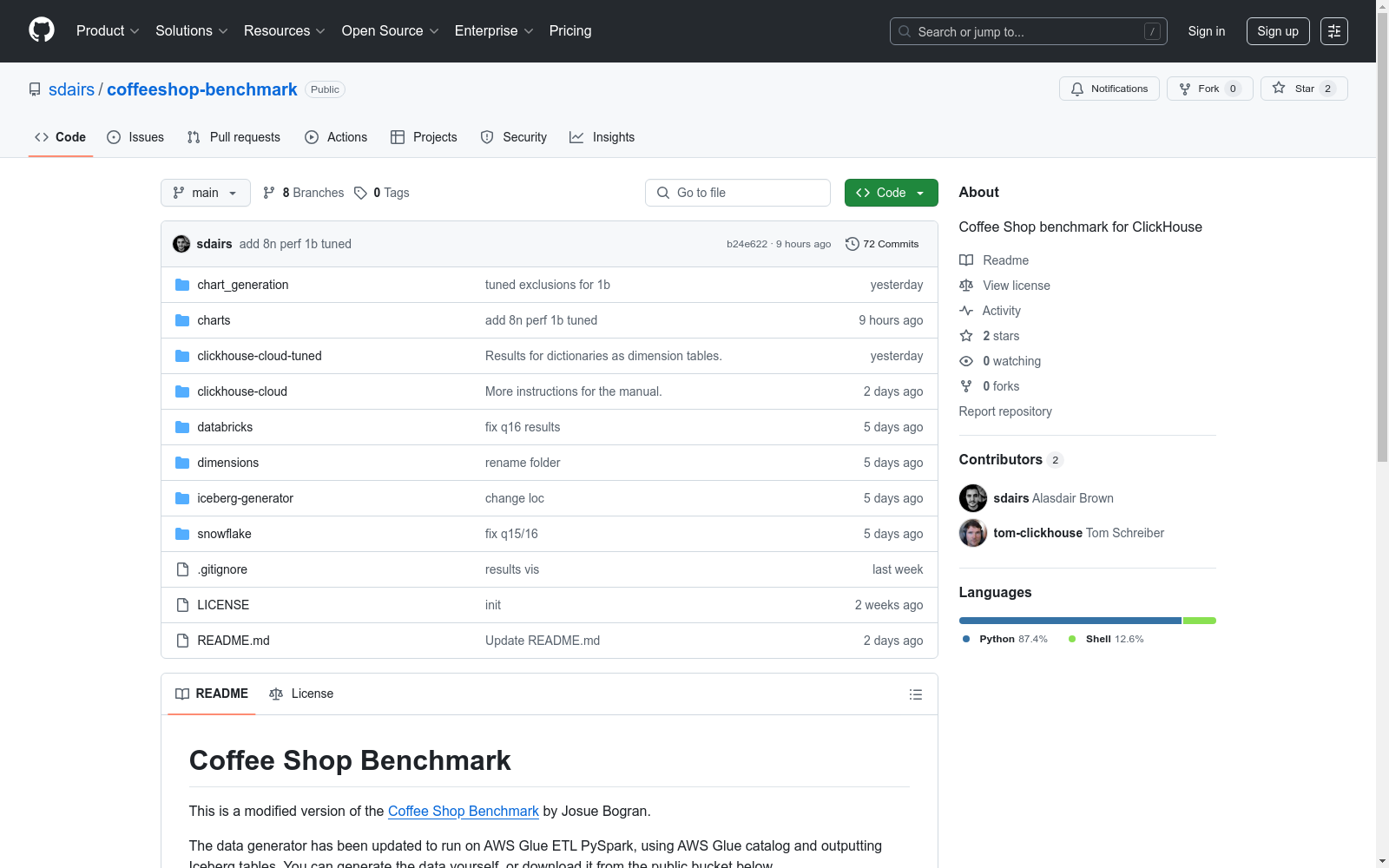
Task: Open the green Code dropdown button
Action: (891, 193)
